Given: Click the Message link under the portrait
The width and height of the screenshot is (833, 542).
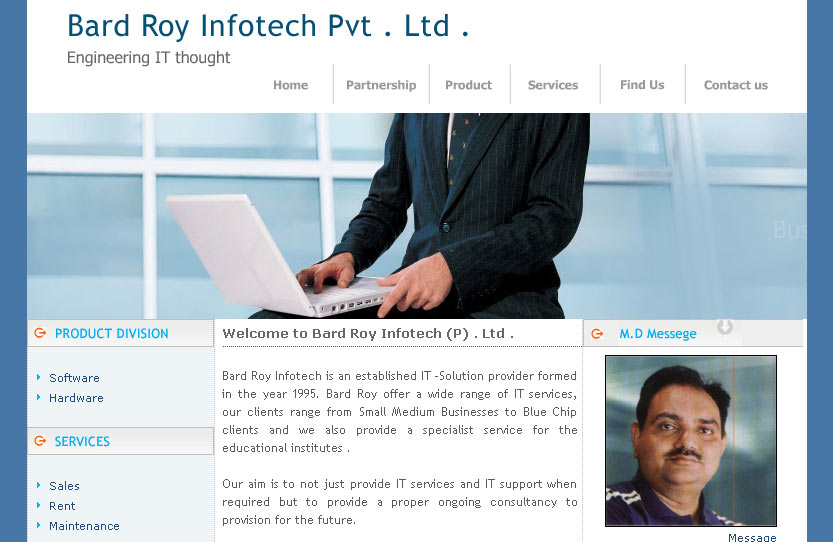Looking at the screenshot, I should [x=752, y=537].
